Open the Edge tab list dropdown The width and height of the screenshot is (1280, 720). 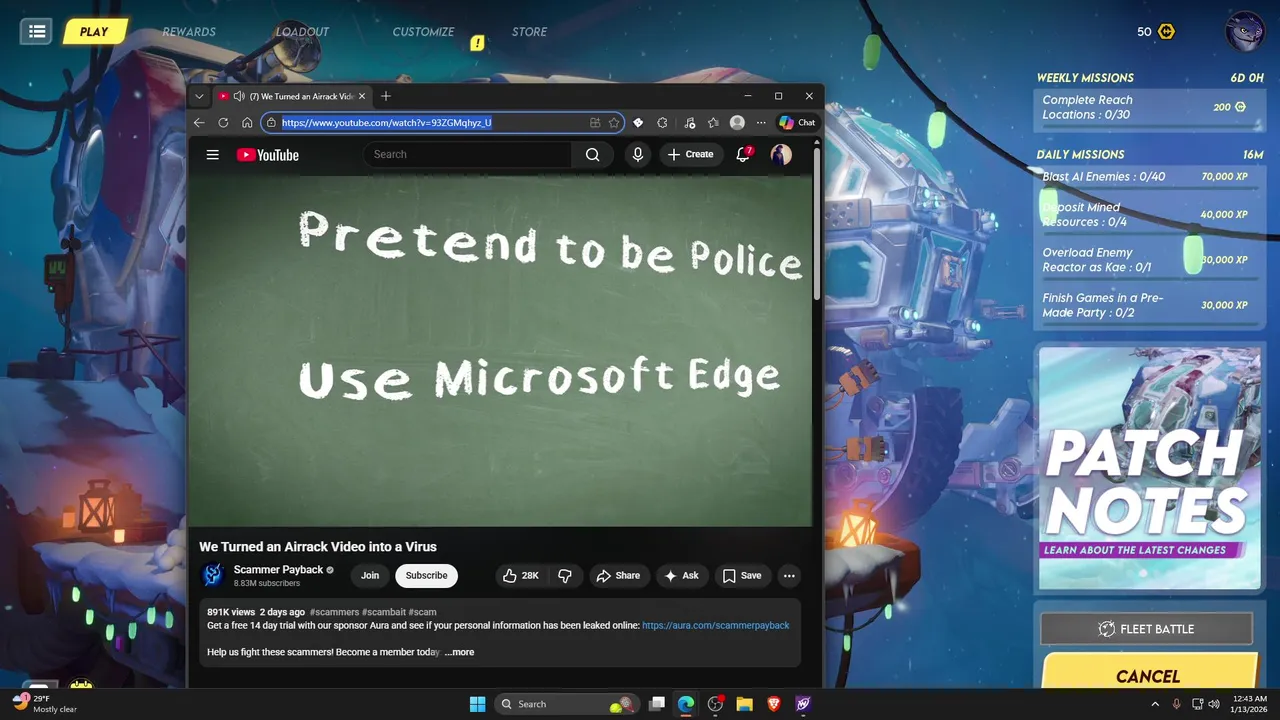click(x=199, y=96)
